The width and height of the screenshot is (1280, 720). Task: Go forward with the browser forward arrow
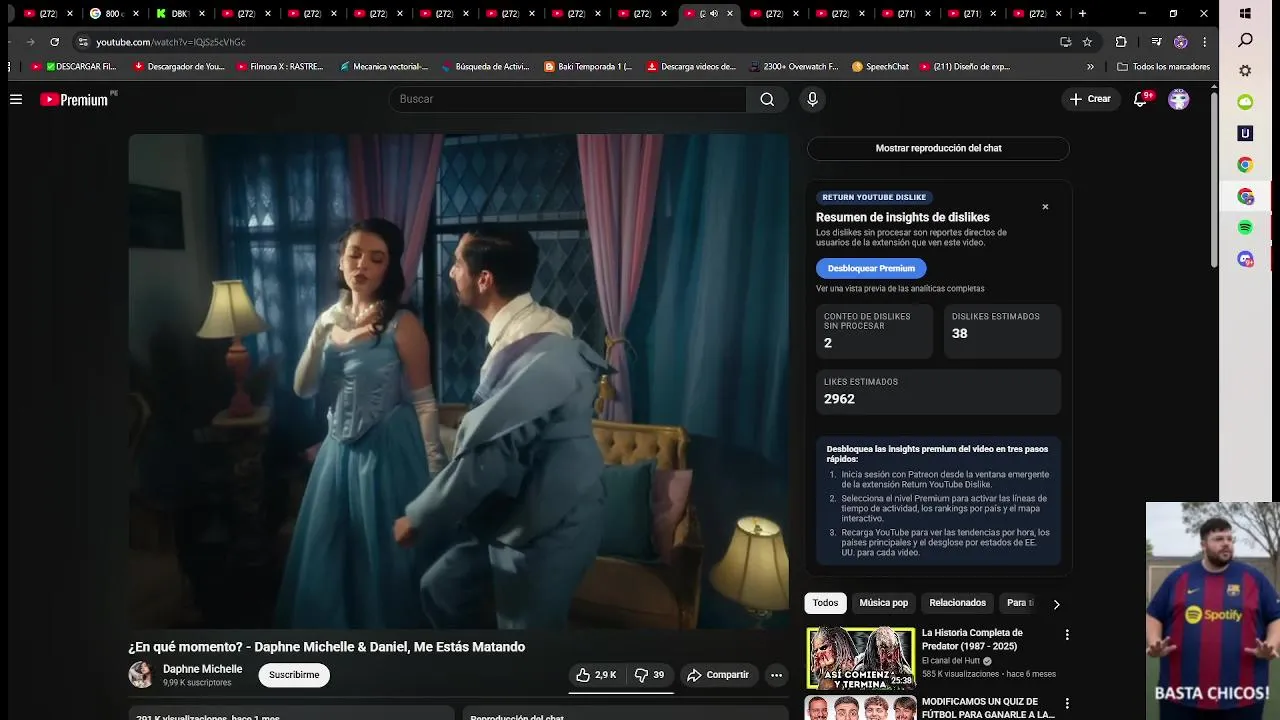click(x=30, y=42)
